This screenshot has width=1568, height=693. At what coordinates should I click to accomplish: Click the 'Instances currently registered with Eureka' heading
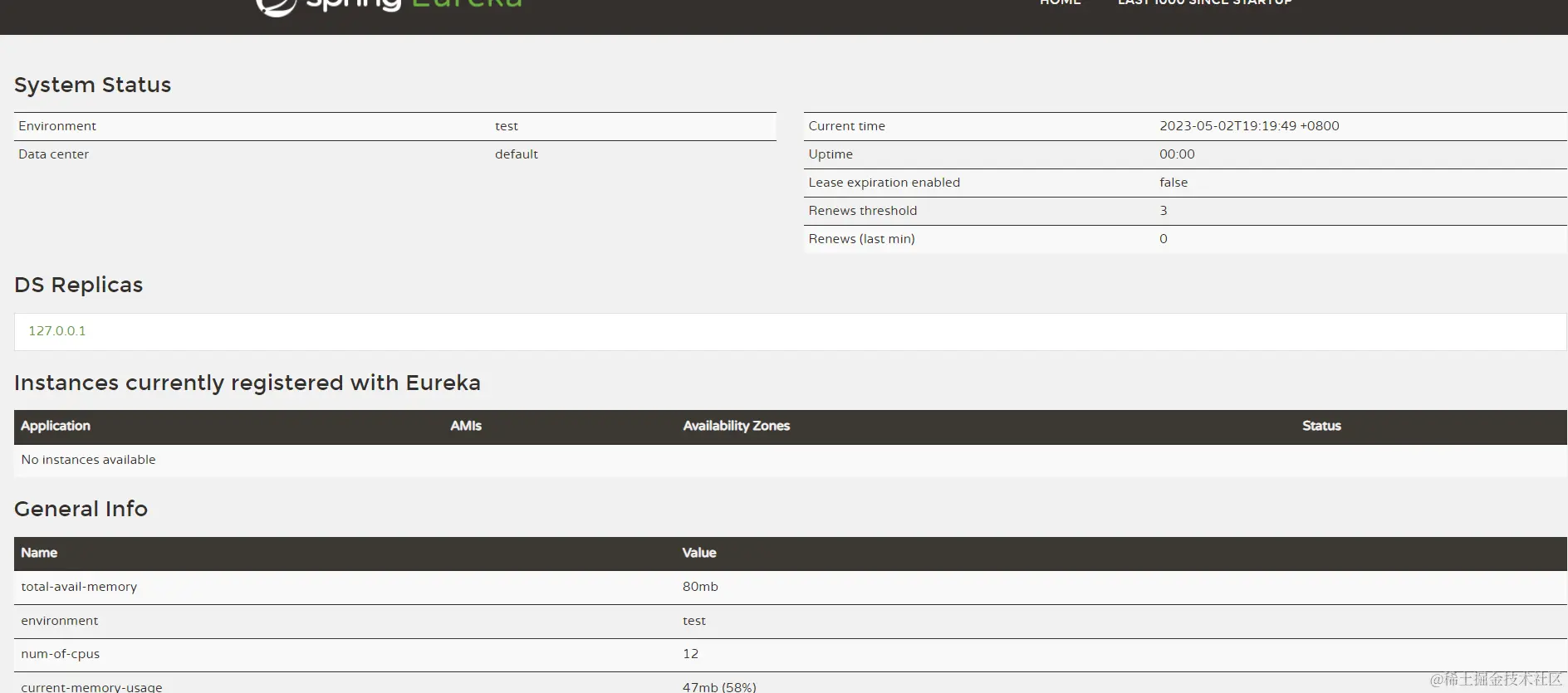pyautogui.click(x=247, y=383)
